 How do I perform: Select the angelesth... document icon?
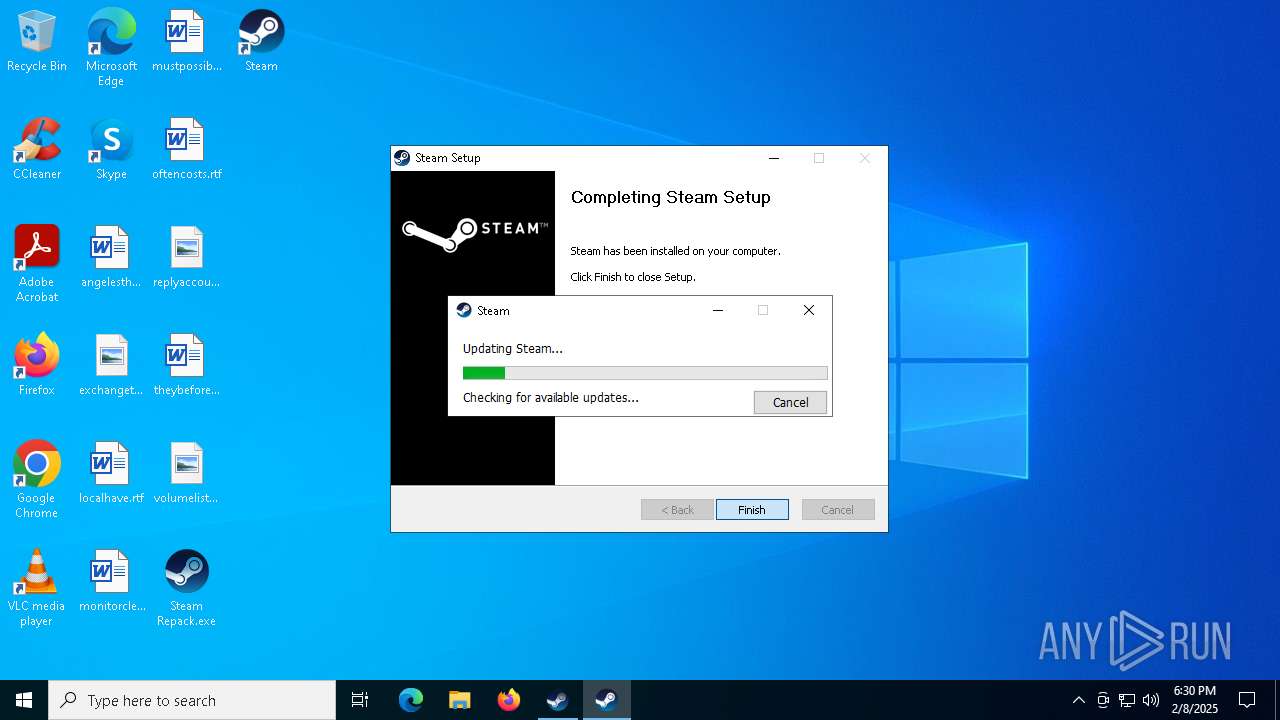coord(111,257)
